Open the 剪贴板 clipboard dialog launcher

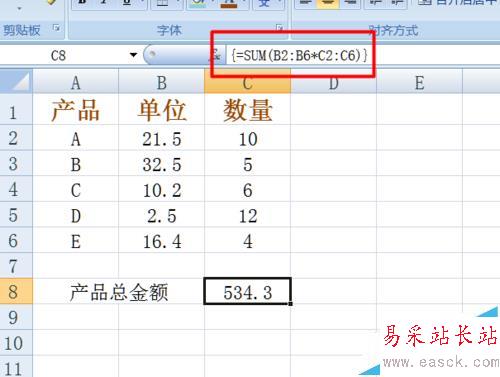[x=57, y=28]
